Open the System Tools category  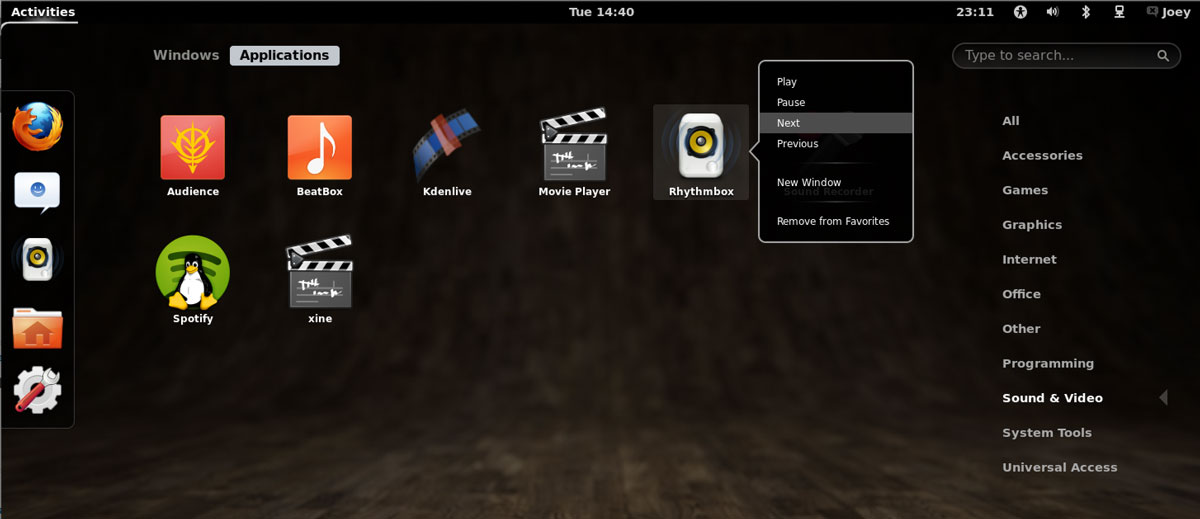pyautogui.click(x=1047, y=433)
